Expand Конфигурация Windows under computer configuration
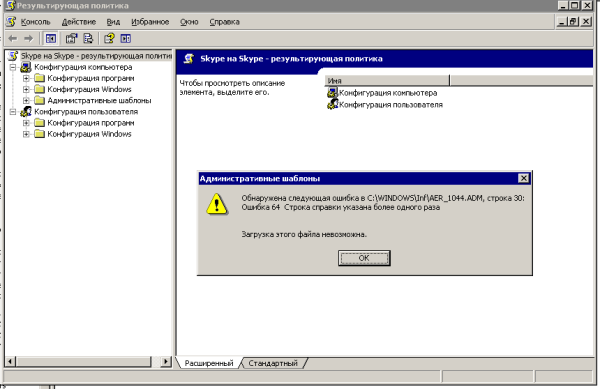Screen dimensions: 600x389 point(26,90)
